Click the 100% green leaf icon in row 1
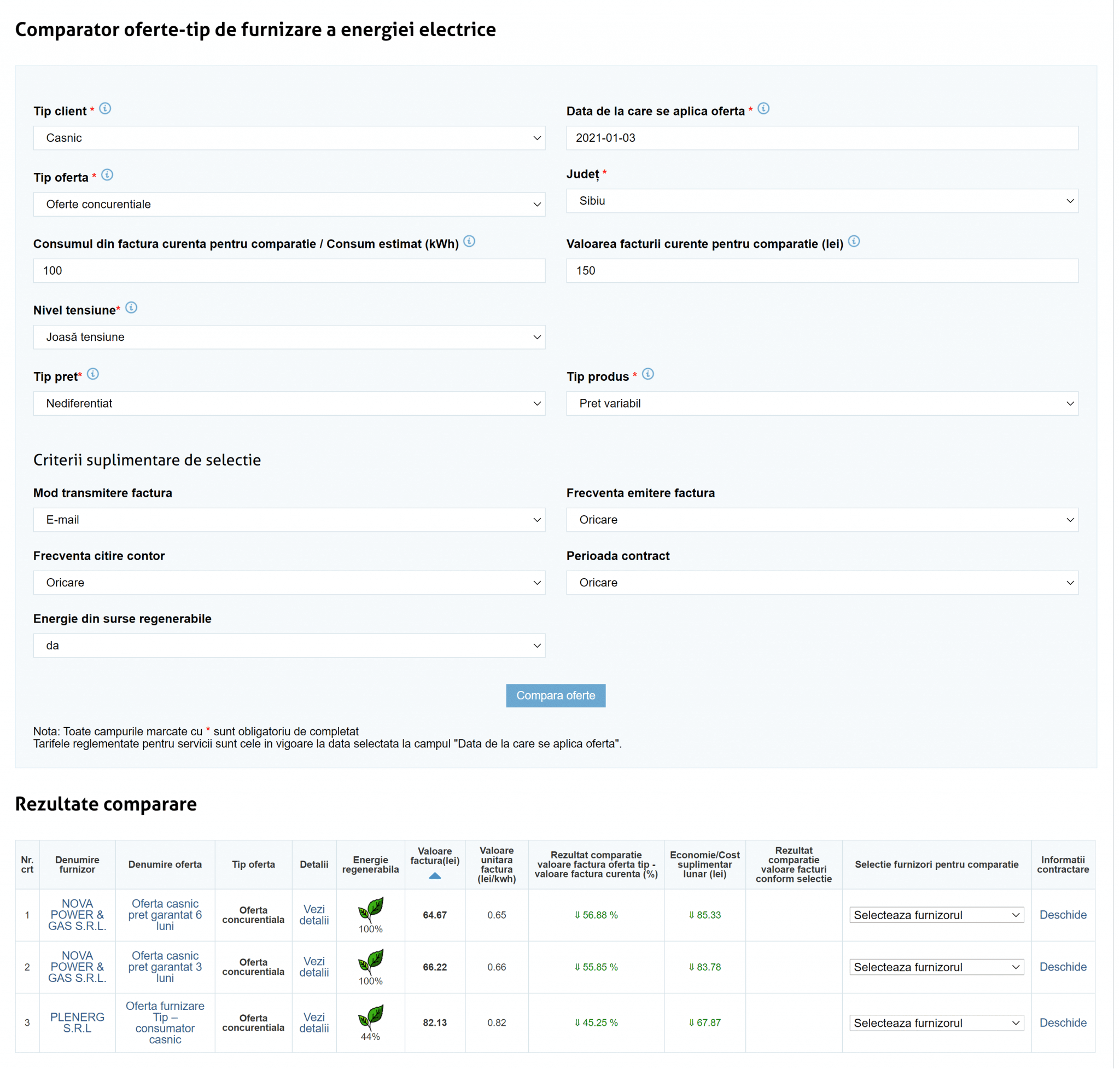 (370, 909)
